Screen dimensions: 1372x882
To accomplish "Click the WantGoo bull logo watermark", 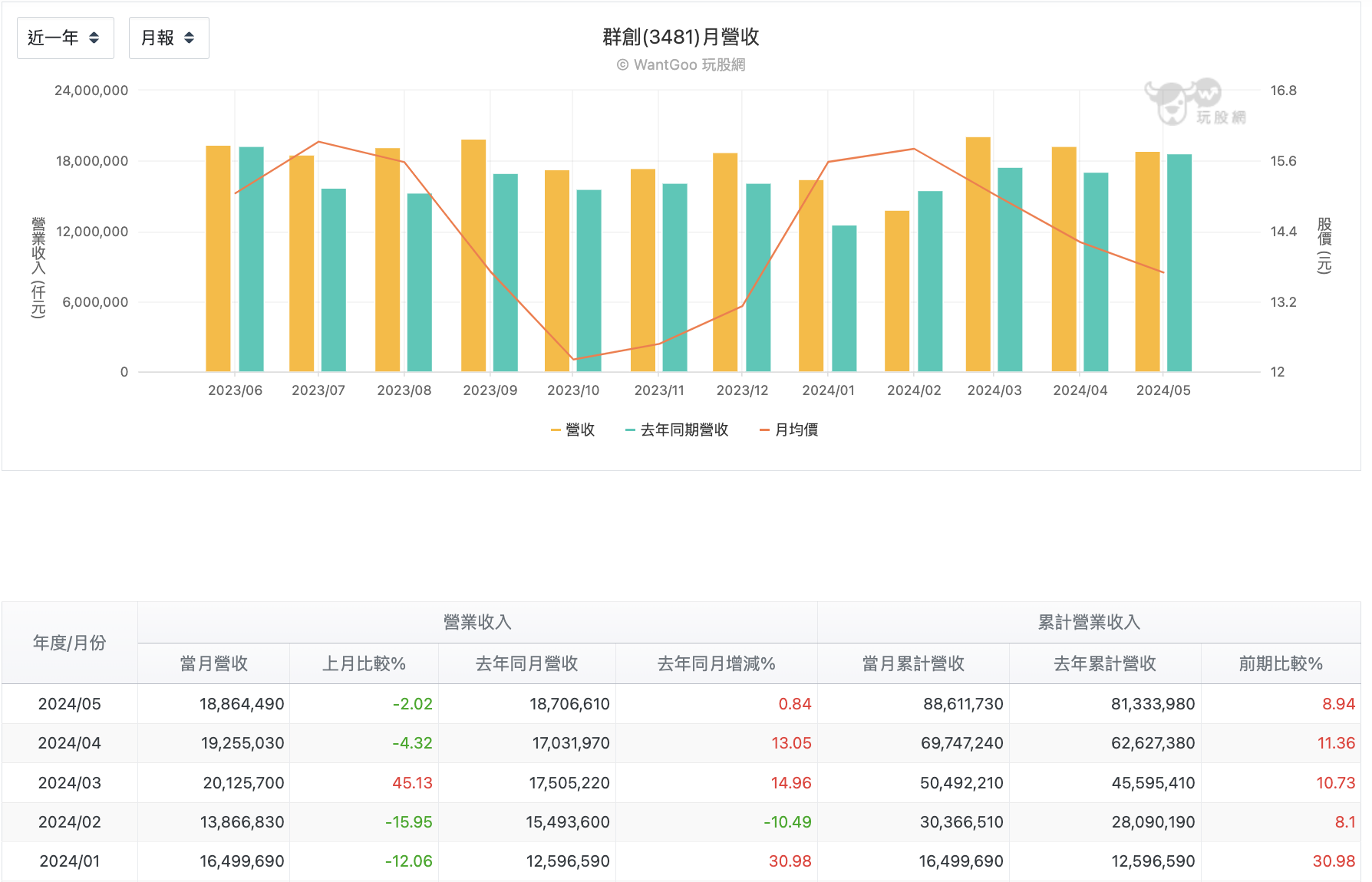I will (1195, 101).
